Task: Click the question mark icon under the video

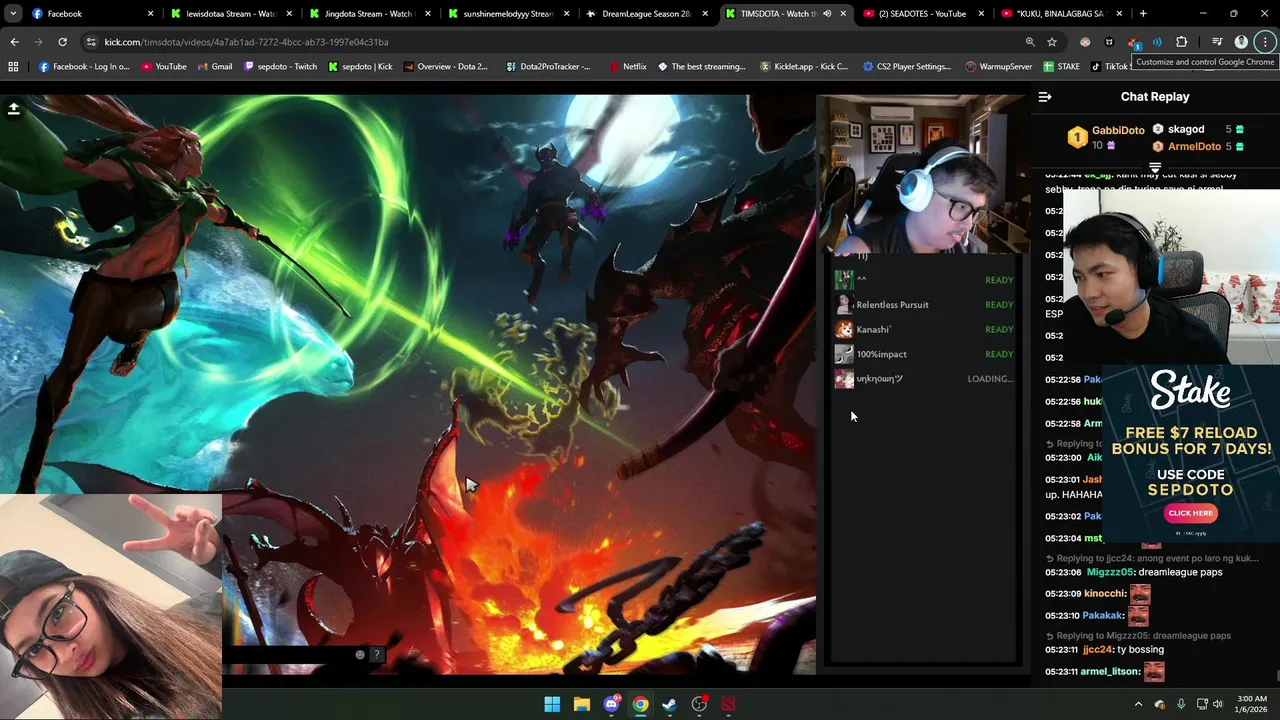Action: tap(377, 655)
